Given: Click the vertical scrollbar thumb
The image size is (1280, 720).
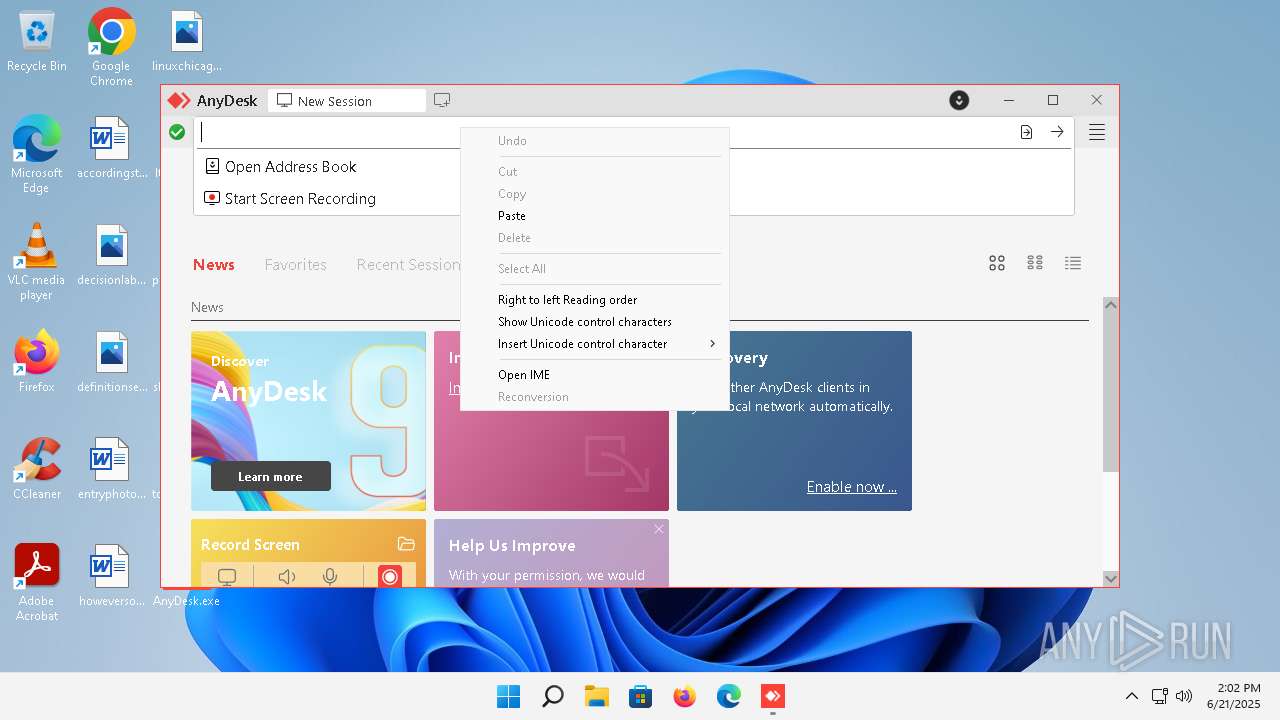Looking at the screenshot, I should click(1110, 392).
